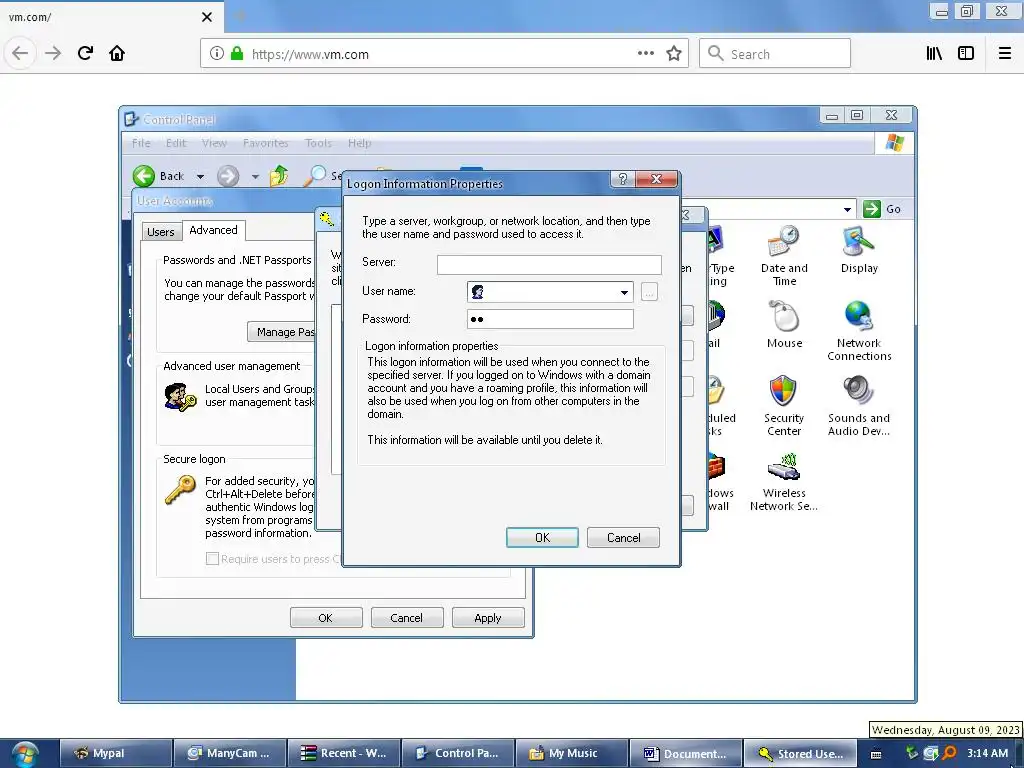This screenshot has width=1024, height=768.
Task: Open the browser hamburger menu
Action: pyautogui.click(x=1005, y=54)
